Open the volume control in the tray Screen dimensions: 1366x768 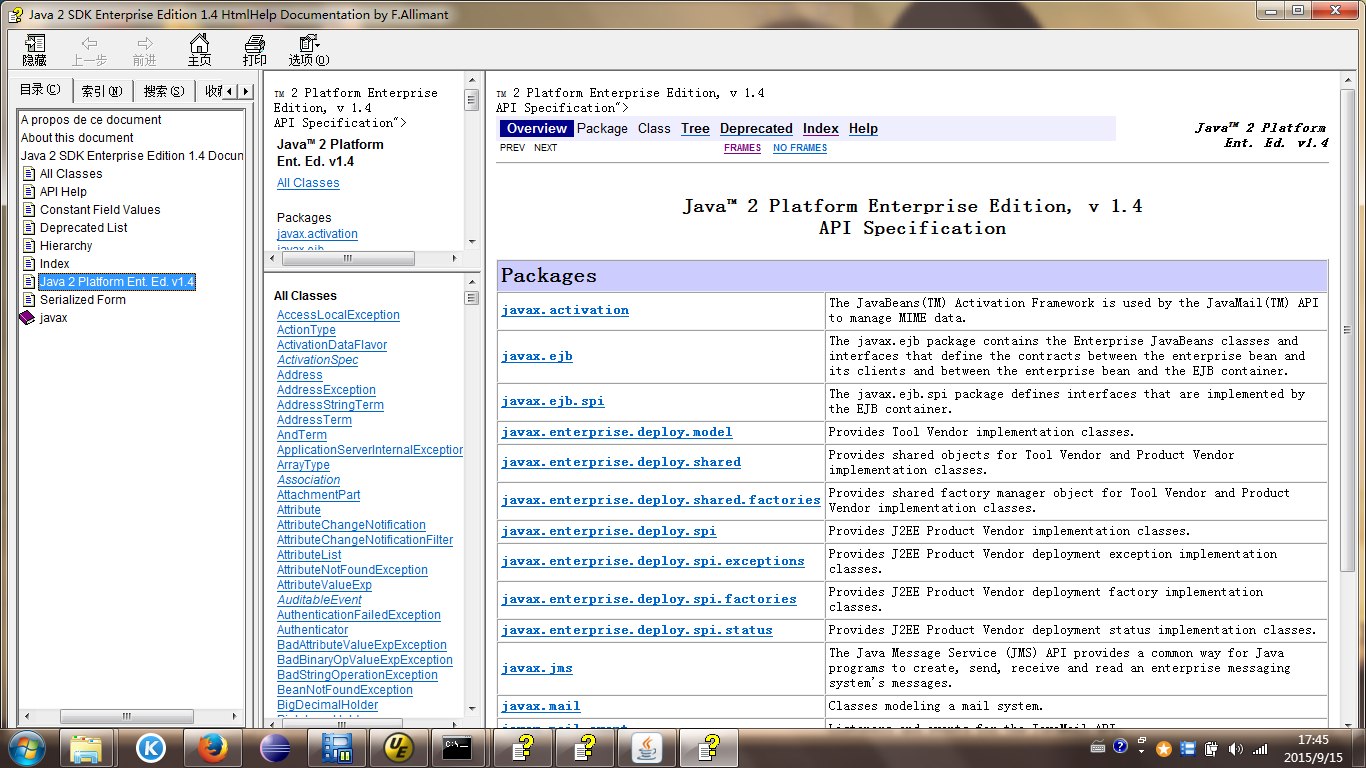pyautogui.click(x=1236, y=748)
